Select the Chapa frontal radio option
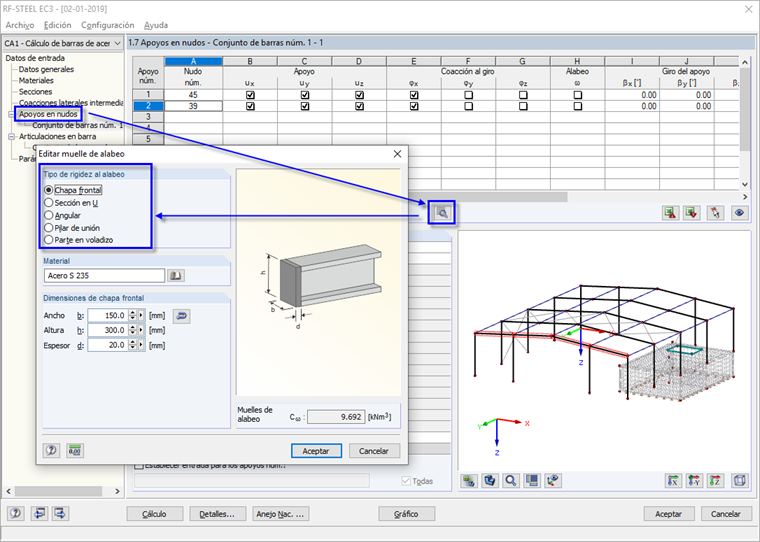Viewport: 760px width, 542px height. (x=48, y=190)
